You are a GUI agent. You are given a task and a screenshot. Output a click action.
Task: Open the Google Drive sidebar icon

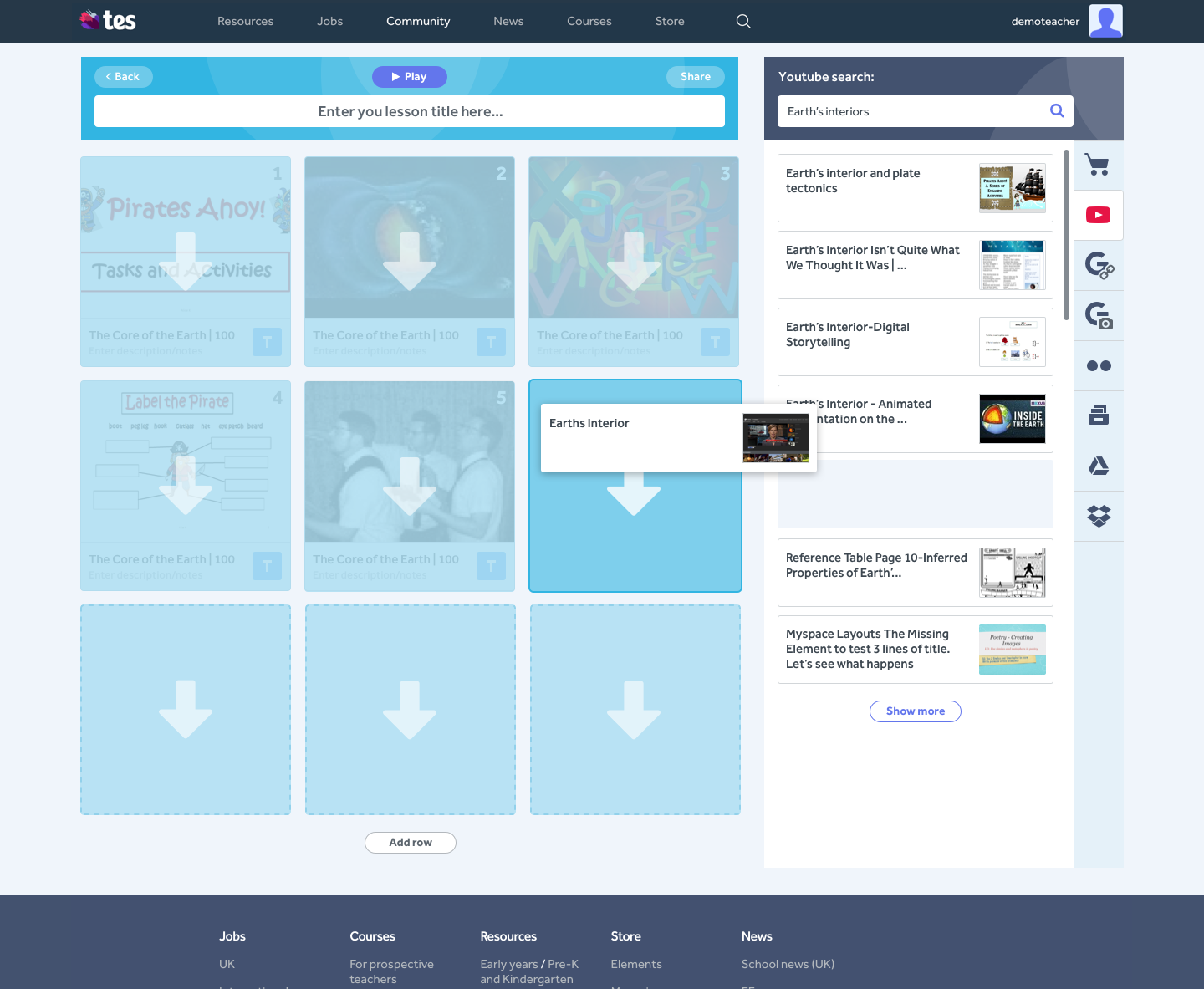pyautogui.click(x=1098, y=466)
